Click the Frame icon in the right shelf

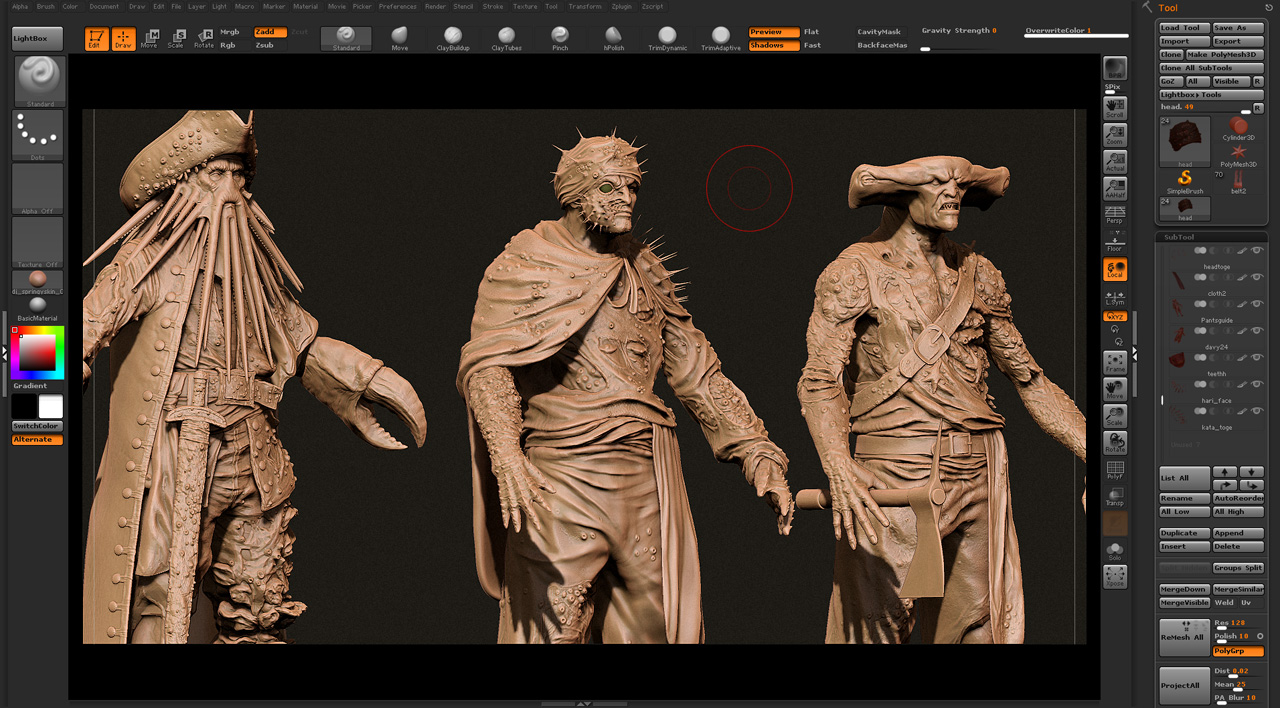click(1115, 363)
